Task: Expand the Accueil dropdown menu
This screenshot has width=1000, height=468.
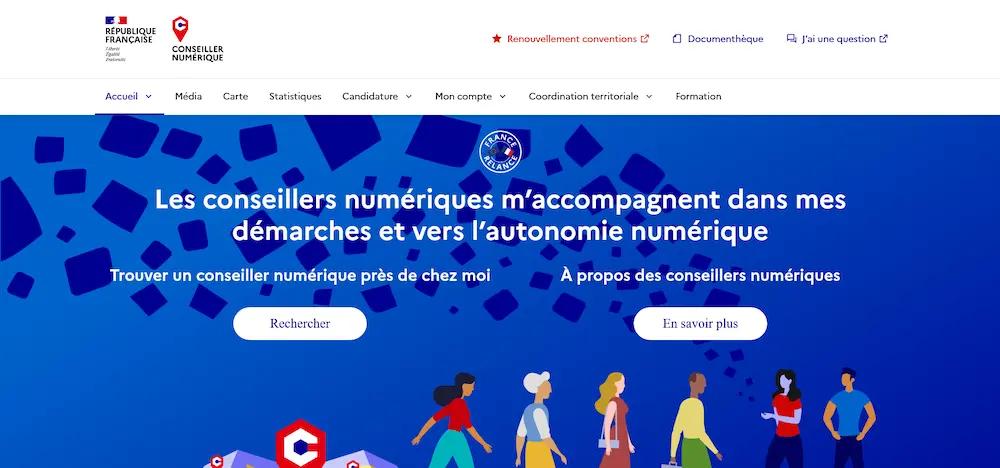Action: [x=129, y=97]
